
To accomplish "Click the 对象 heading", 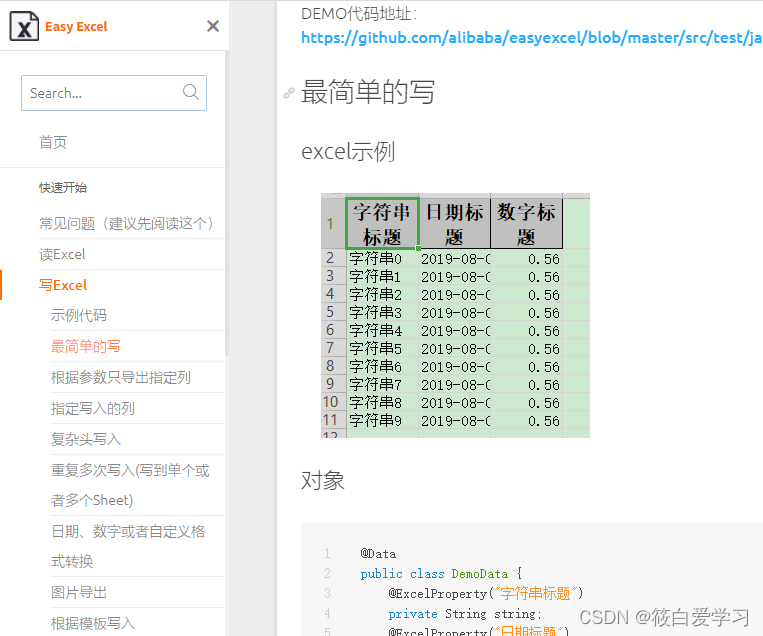I will click(x=323, y=481).
